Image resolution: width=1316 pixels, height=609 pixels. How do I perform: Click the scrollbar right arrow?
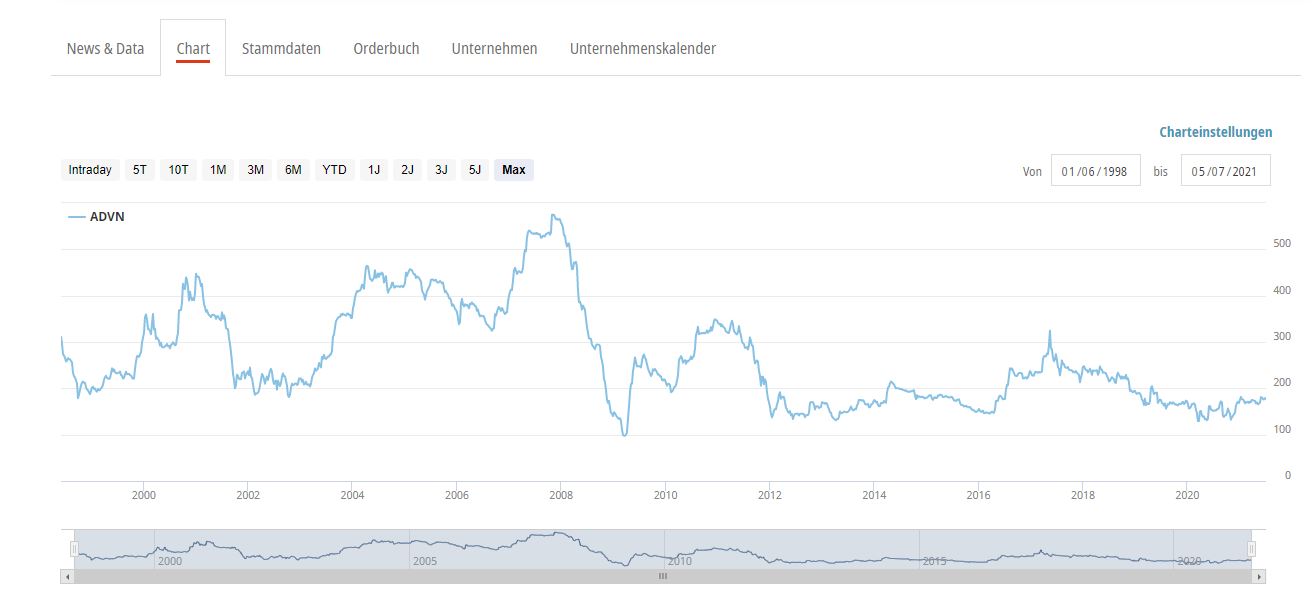tap(1259, 577)
